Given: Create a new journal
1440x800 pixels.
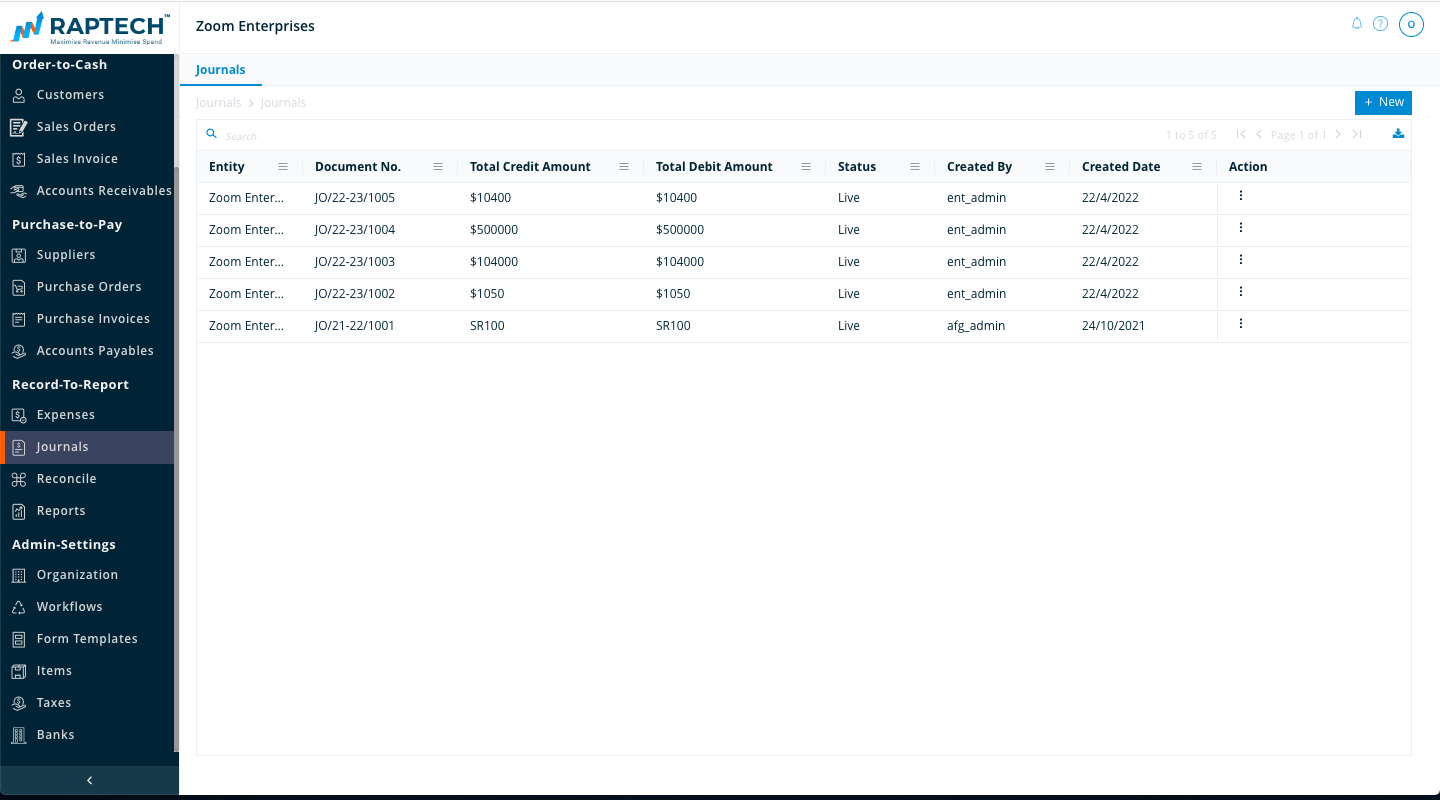Looking at the screenshot, I should (x=1383, y=102).
